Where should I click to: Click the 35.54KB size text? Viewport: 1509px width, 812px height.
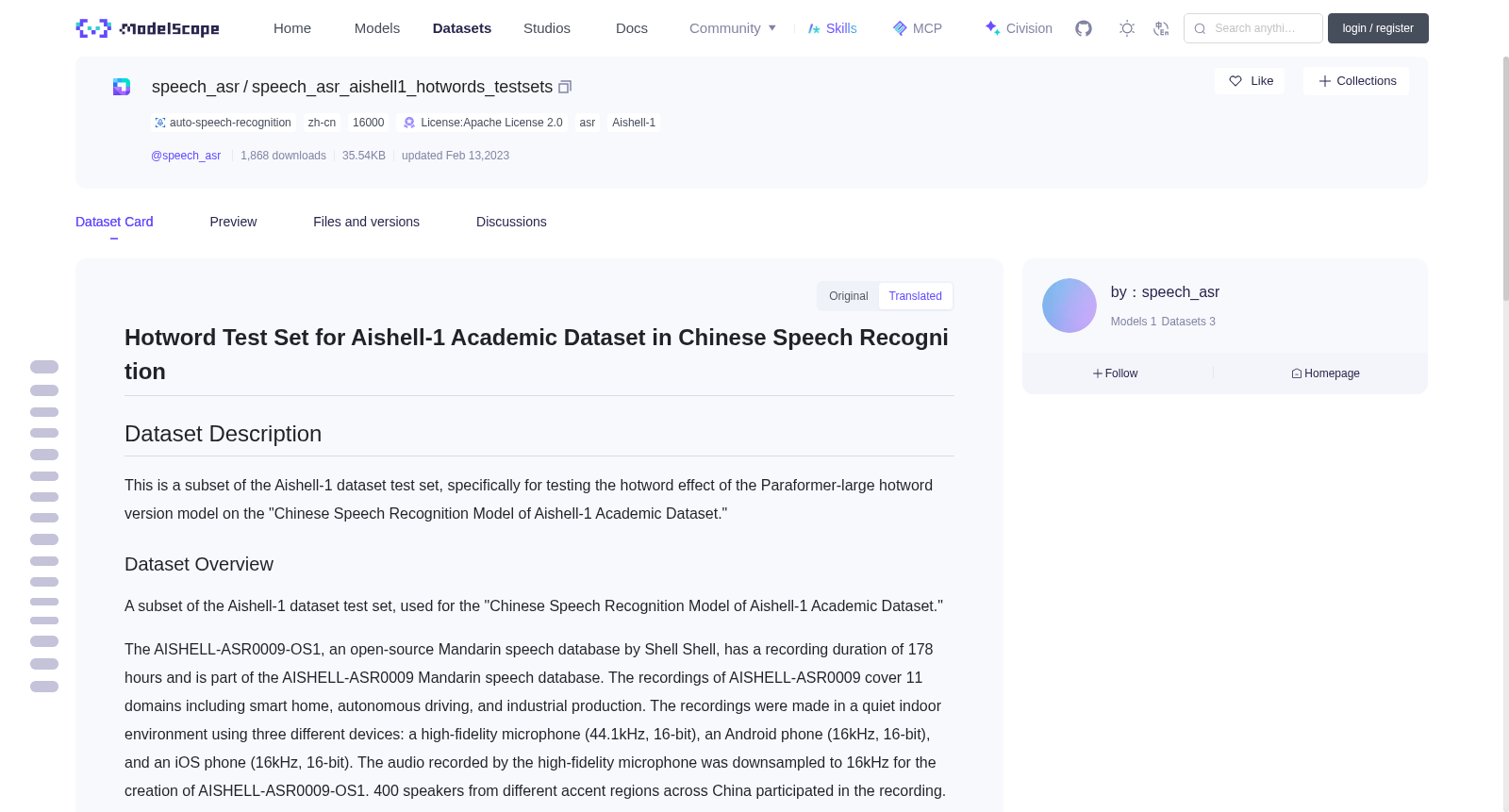pos(364,156)
